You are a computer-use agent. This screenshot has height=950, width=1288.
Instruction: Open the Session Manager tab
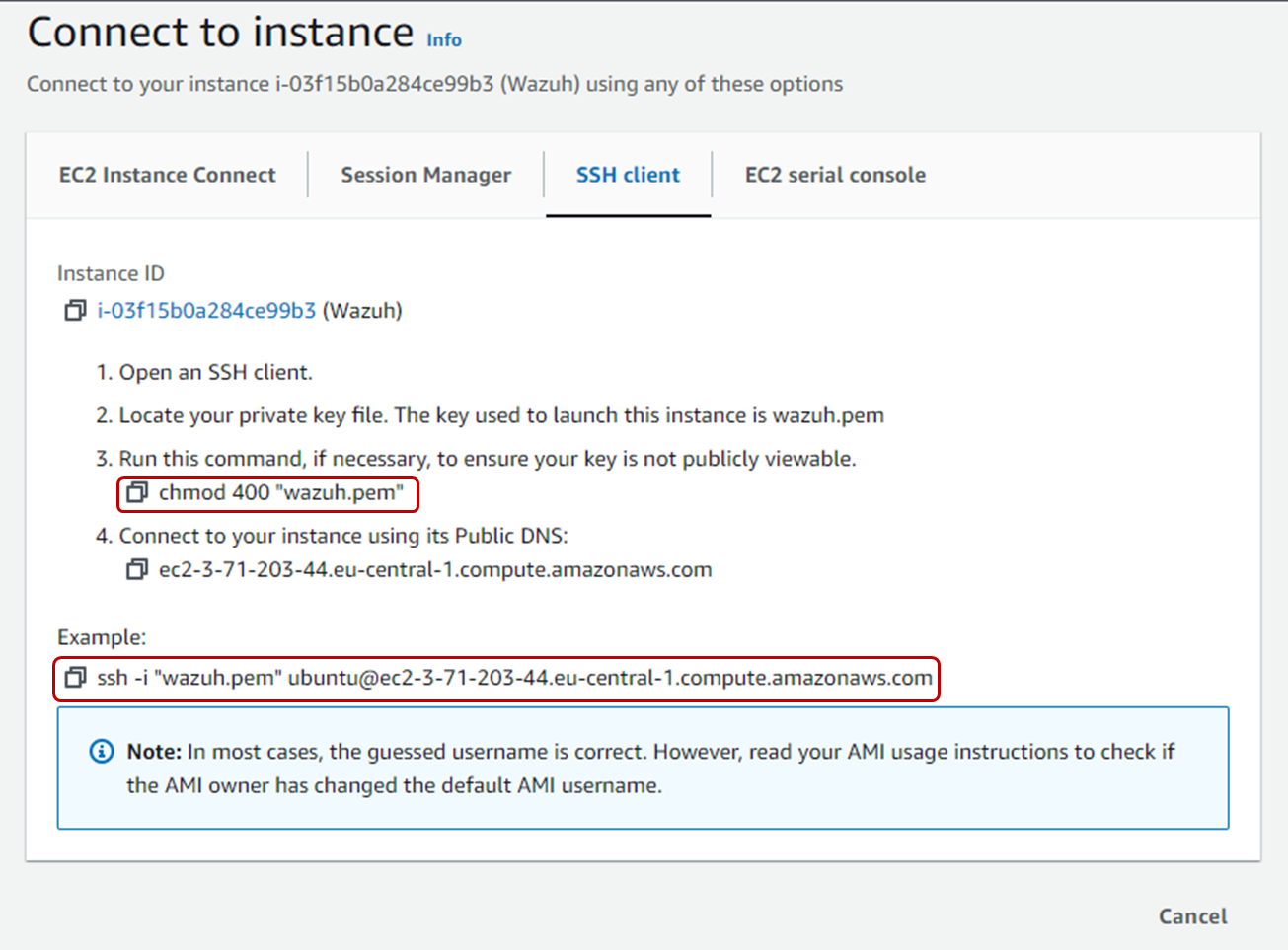pos(425,175)
